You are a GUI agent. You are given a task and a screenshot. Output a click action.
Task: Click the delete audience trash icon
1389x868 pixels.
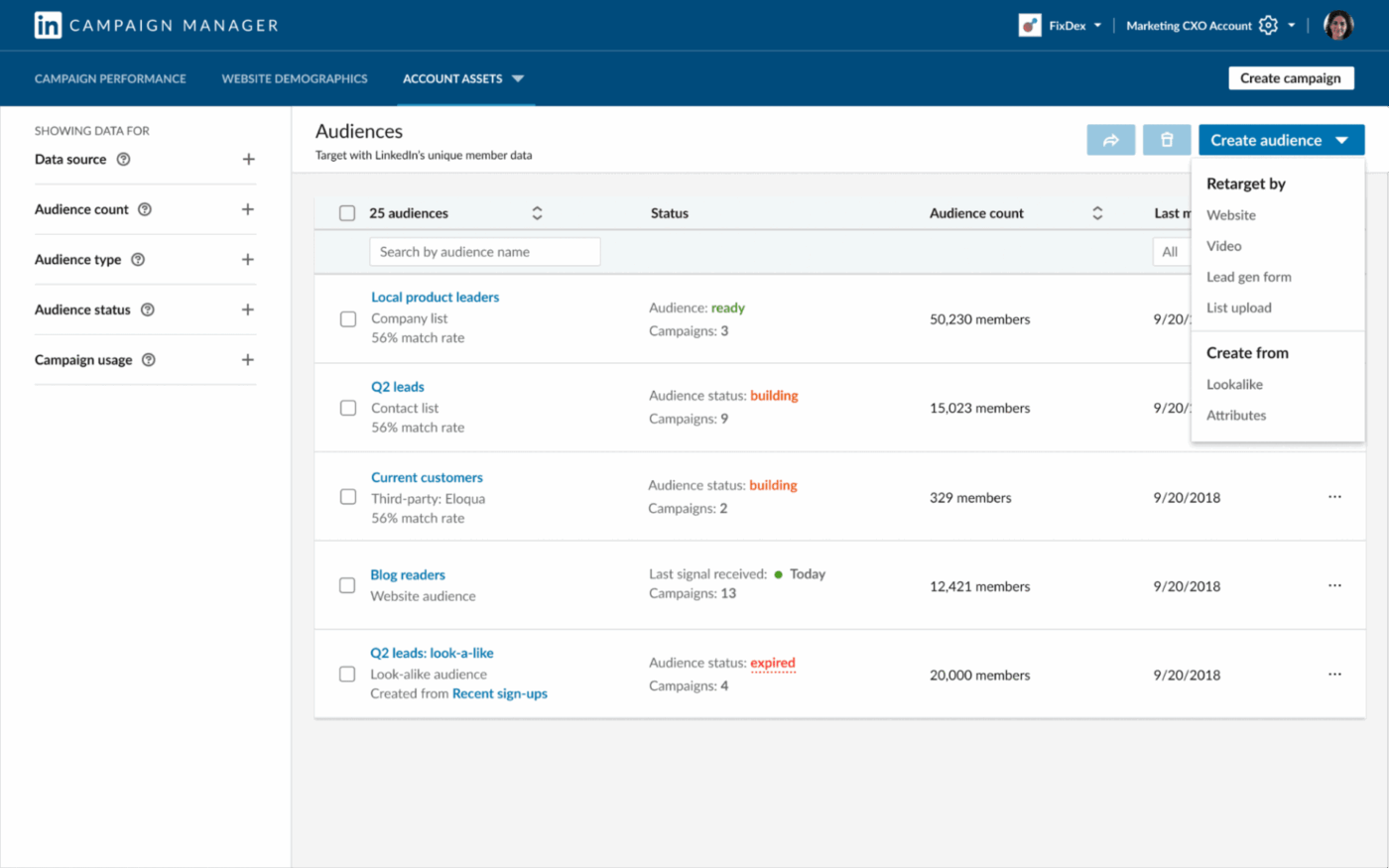[x=1167, y=139]
